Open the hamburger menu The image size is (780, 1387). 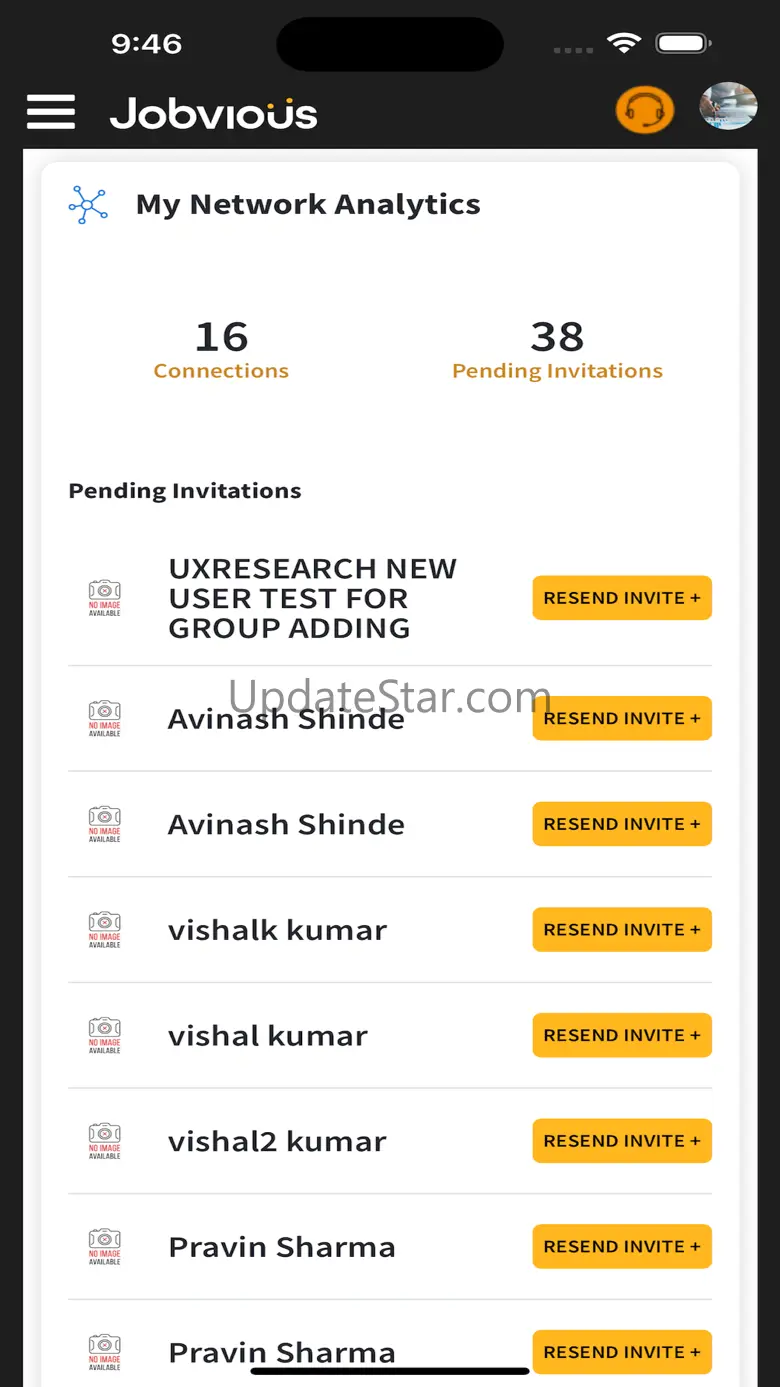(x=51, y=112)
